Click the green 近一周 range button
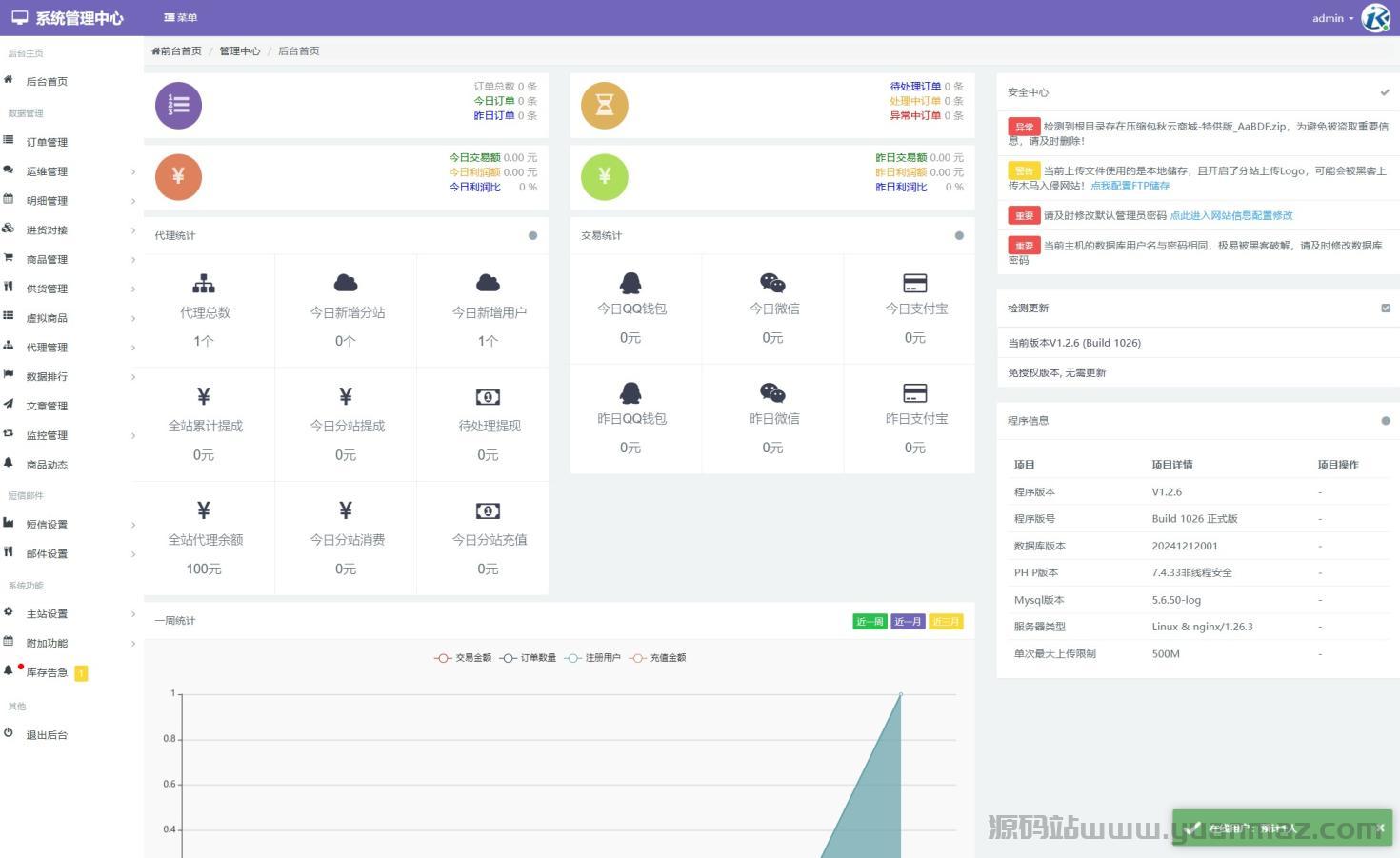This screenshot has width=1400, height=858. click(x=869, y=622)
